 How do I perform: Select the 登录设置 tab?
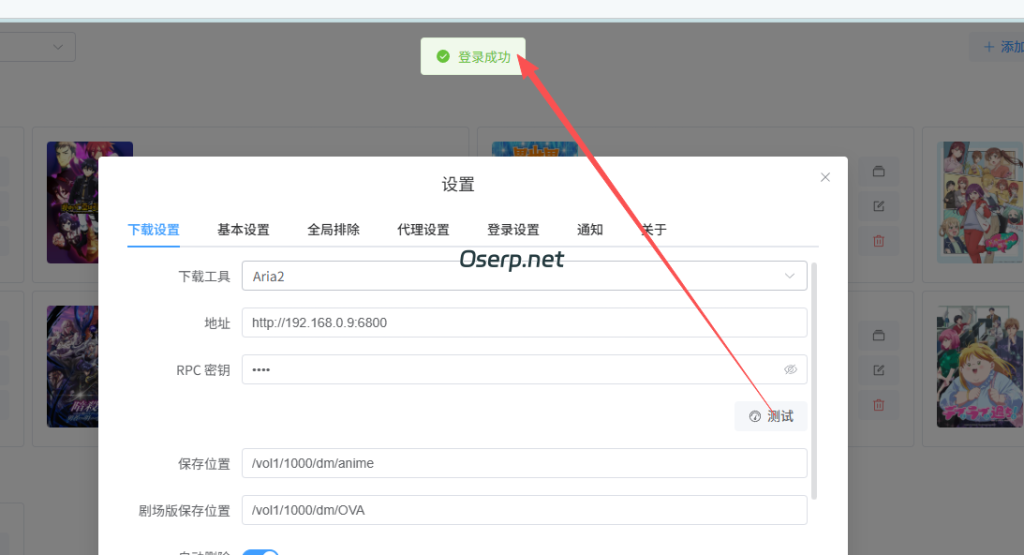[x=513, y=230]
